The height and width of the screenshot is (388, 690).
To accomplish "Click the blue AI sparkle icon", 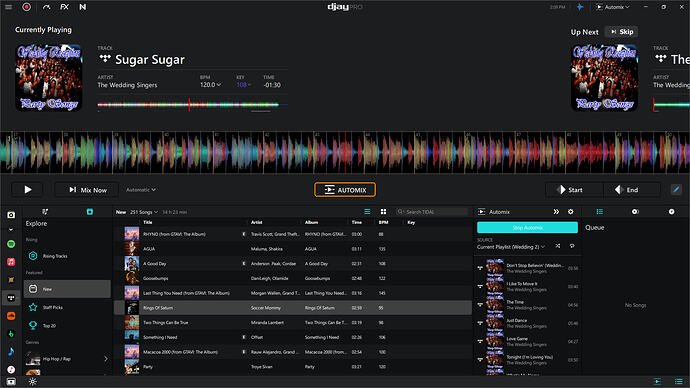I will coord(580,7).
